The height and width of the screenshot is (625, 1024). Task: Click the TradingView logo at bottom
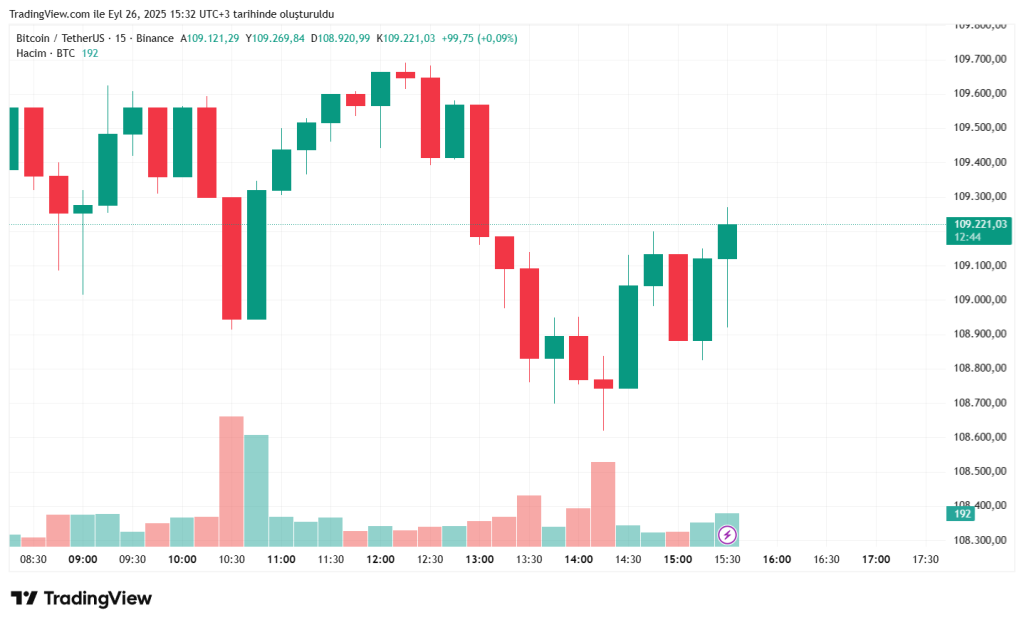82,598
